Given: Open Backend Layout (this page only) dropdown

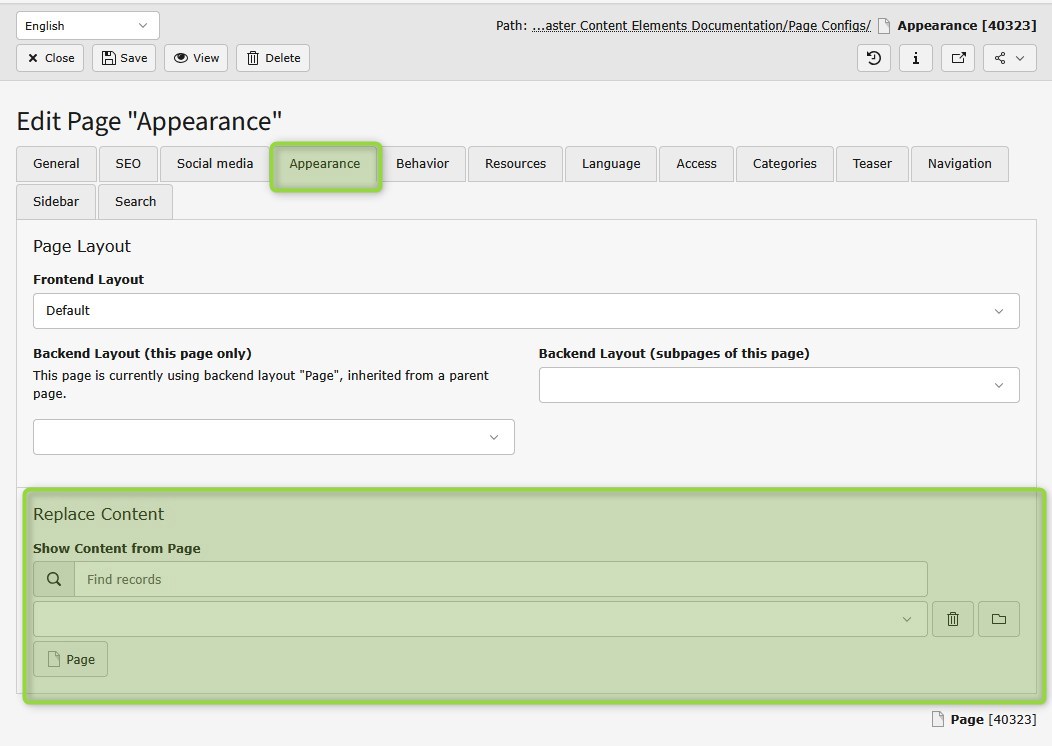Looking at the screenshot, I should click(273, 437).
